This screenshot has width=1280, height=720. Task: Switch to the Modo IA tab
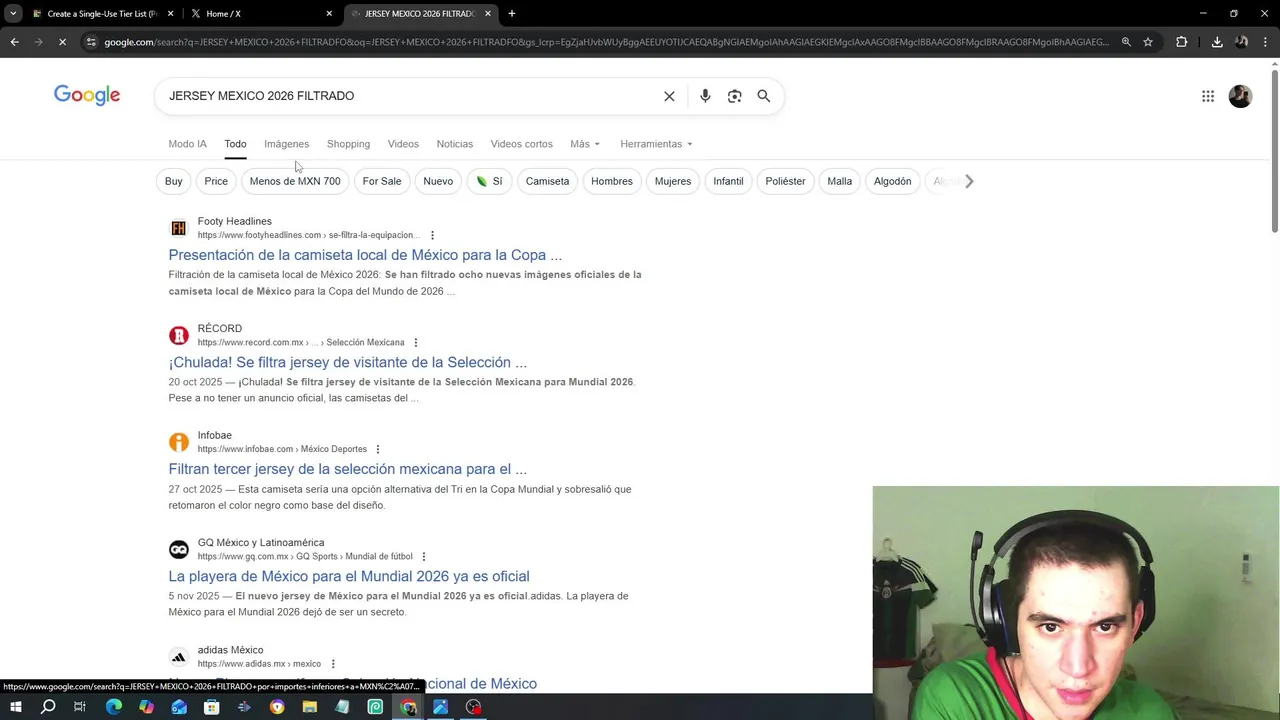coord(187,144)
